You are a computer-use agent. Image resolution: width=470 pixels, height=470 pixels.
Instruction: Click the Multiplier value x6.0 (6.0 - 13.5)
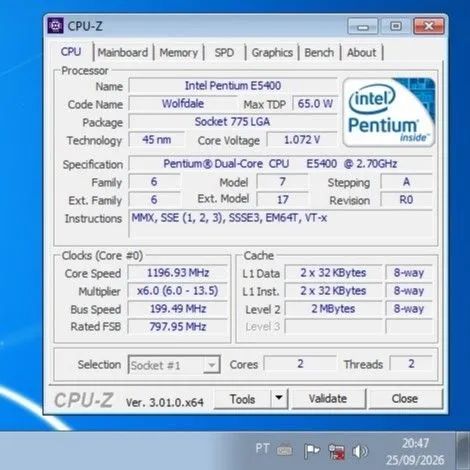[178, 291]
